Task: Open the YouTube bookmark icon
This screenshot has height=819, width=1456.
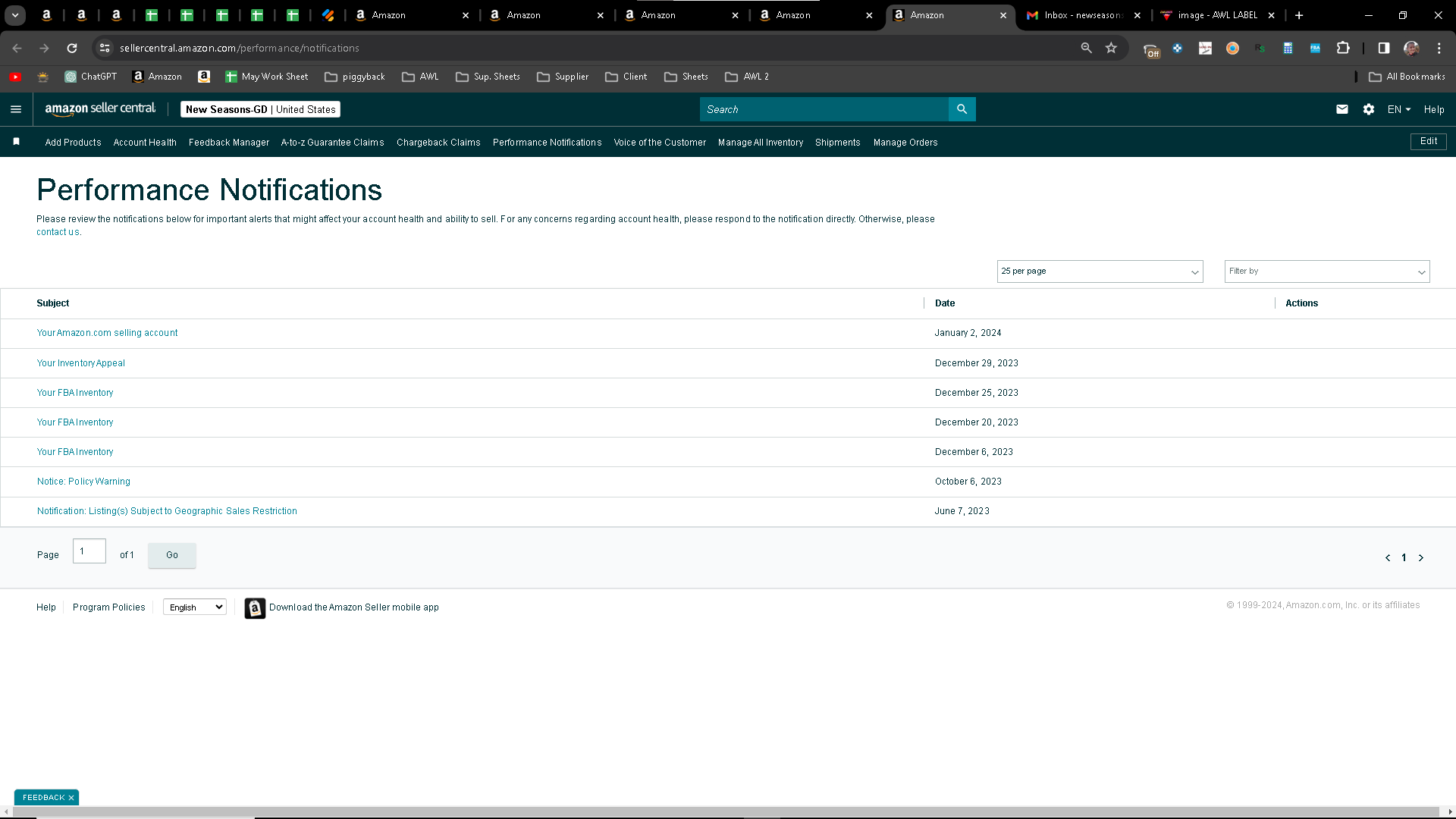Action: [x=15, y=77]
